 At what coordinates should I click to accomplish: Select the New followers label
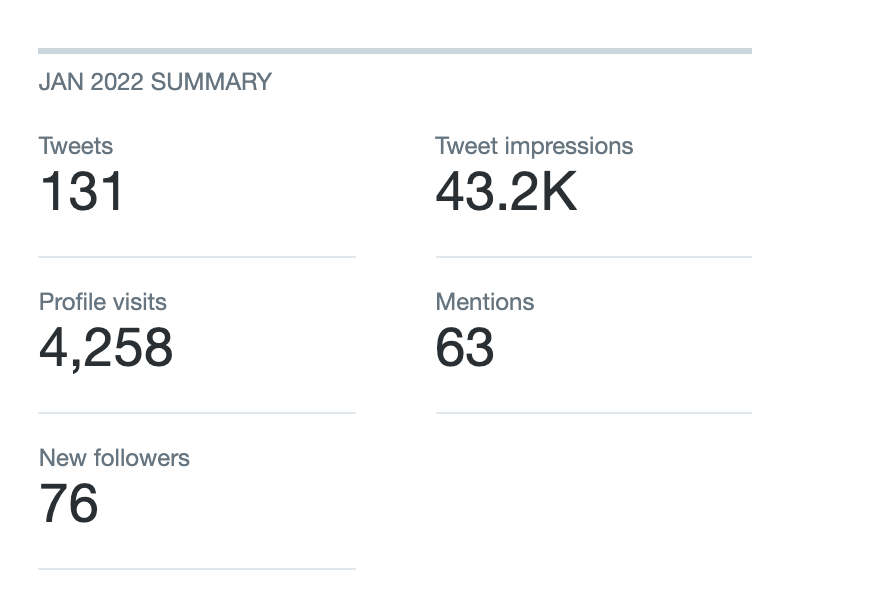tap(114, 458)
